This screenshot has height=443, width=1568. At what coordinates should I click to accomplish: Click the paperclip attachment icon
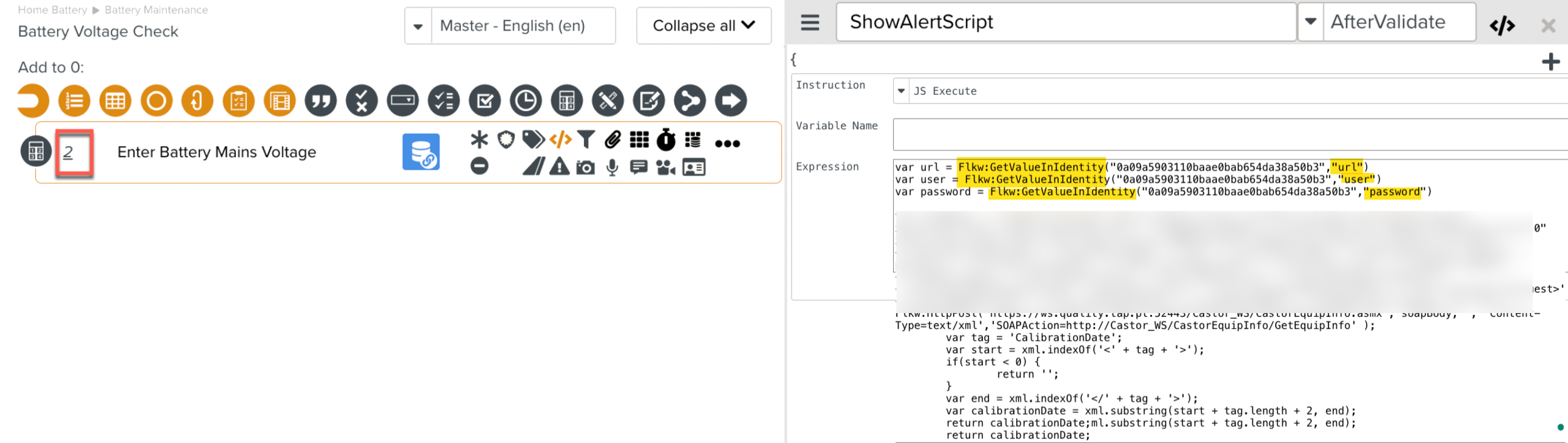pyautogui.click(x=613, y=139)
